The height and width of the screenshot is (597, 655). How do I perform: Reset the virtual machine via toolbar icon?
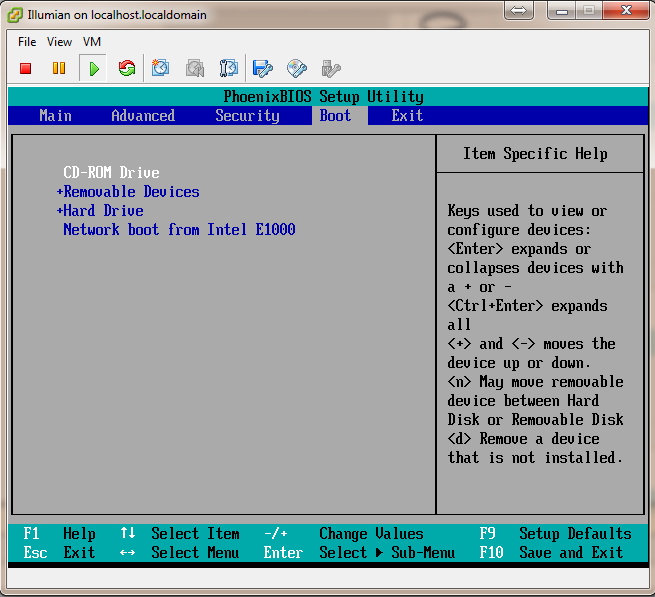coord(126,68)
